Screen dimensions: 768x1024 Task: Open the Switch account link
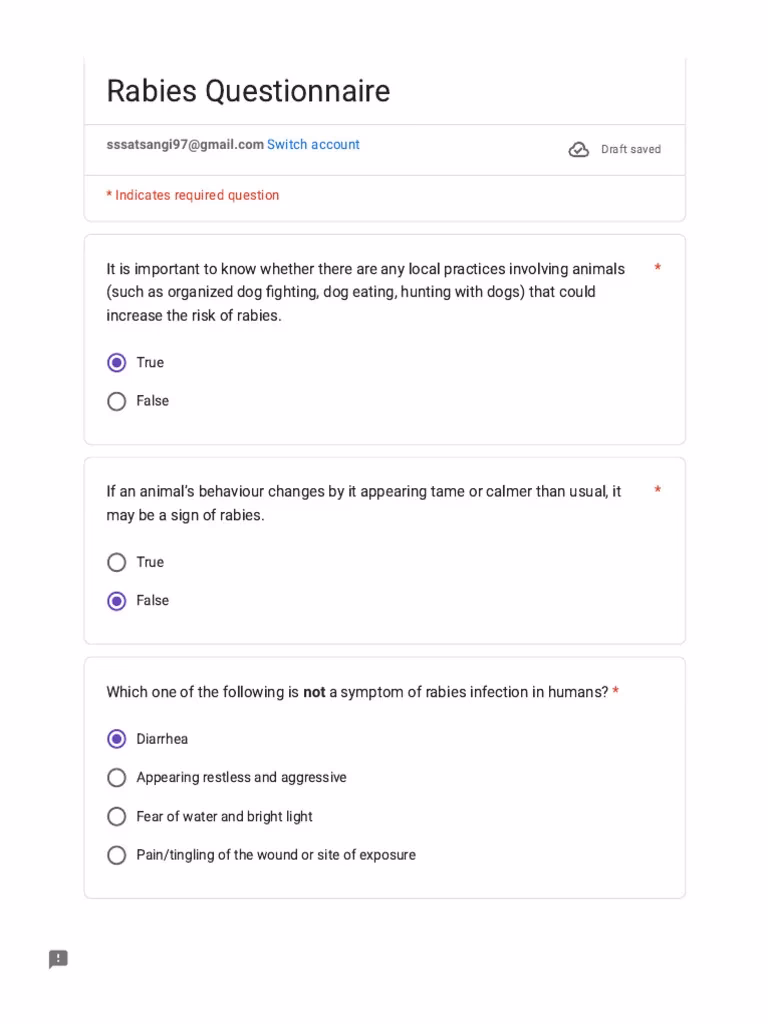313,144
